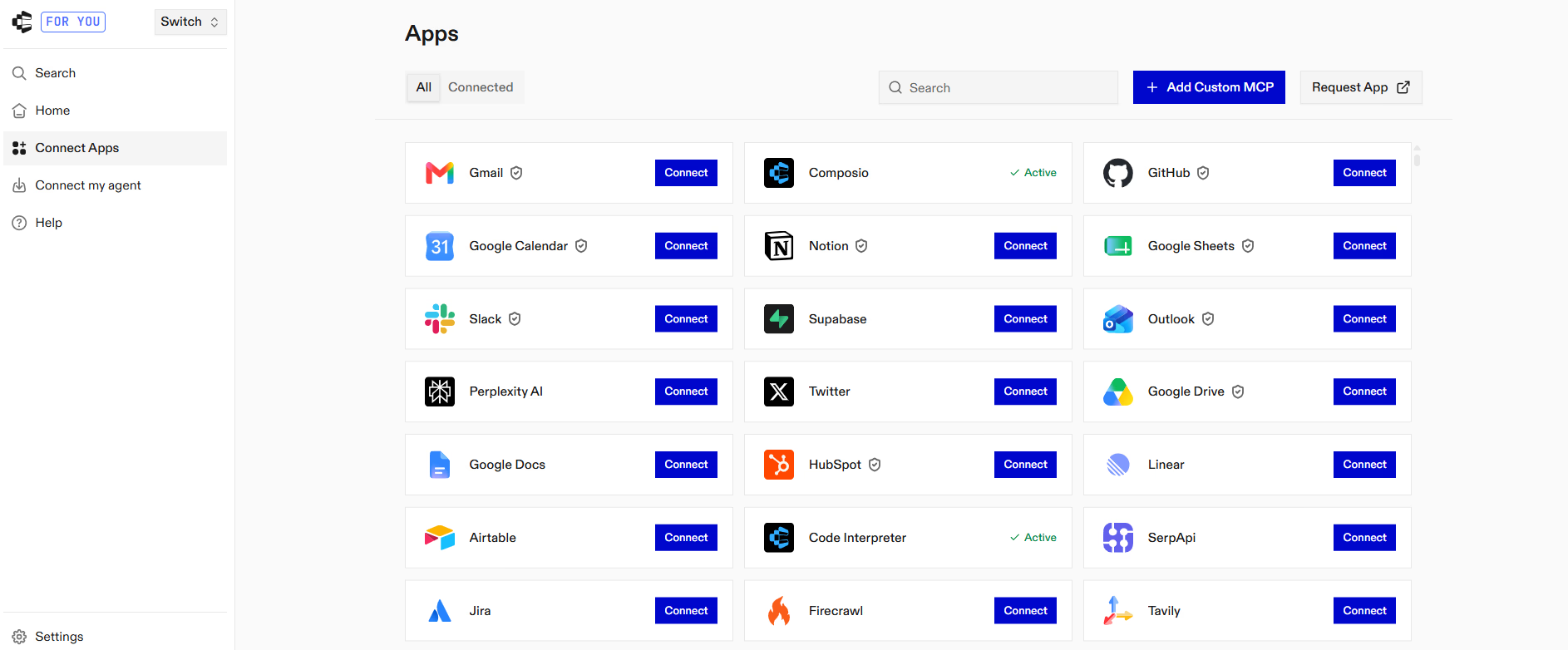Image resolution: width=1568 pixels, height=650 pixels.
Task: Switch to the Connected tab
Action: pyautogui.click(x=481, y=87)
